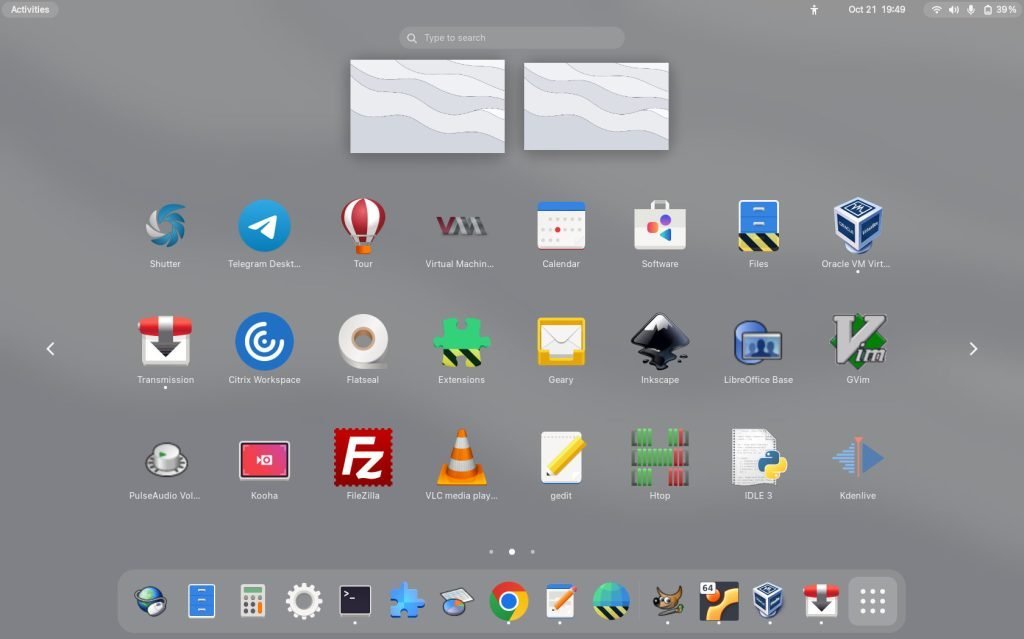This screenshot has height=639, width=1024.
Task: Switch to the second workspace thumbnail
Action: tap(596, 106)
